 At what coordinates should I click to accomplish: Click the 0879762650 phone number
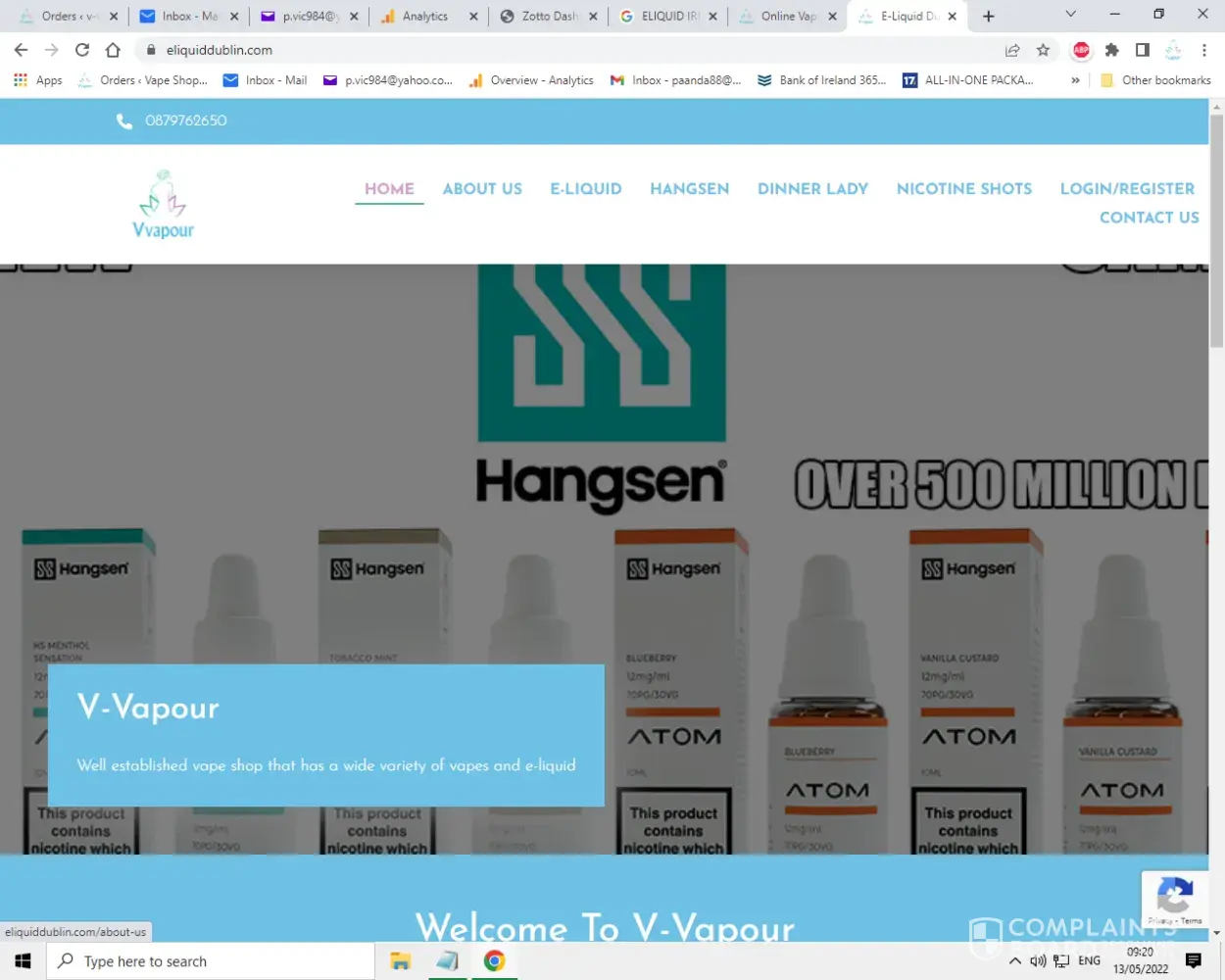click(186, 121)
